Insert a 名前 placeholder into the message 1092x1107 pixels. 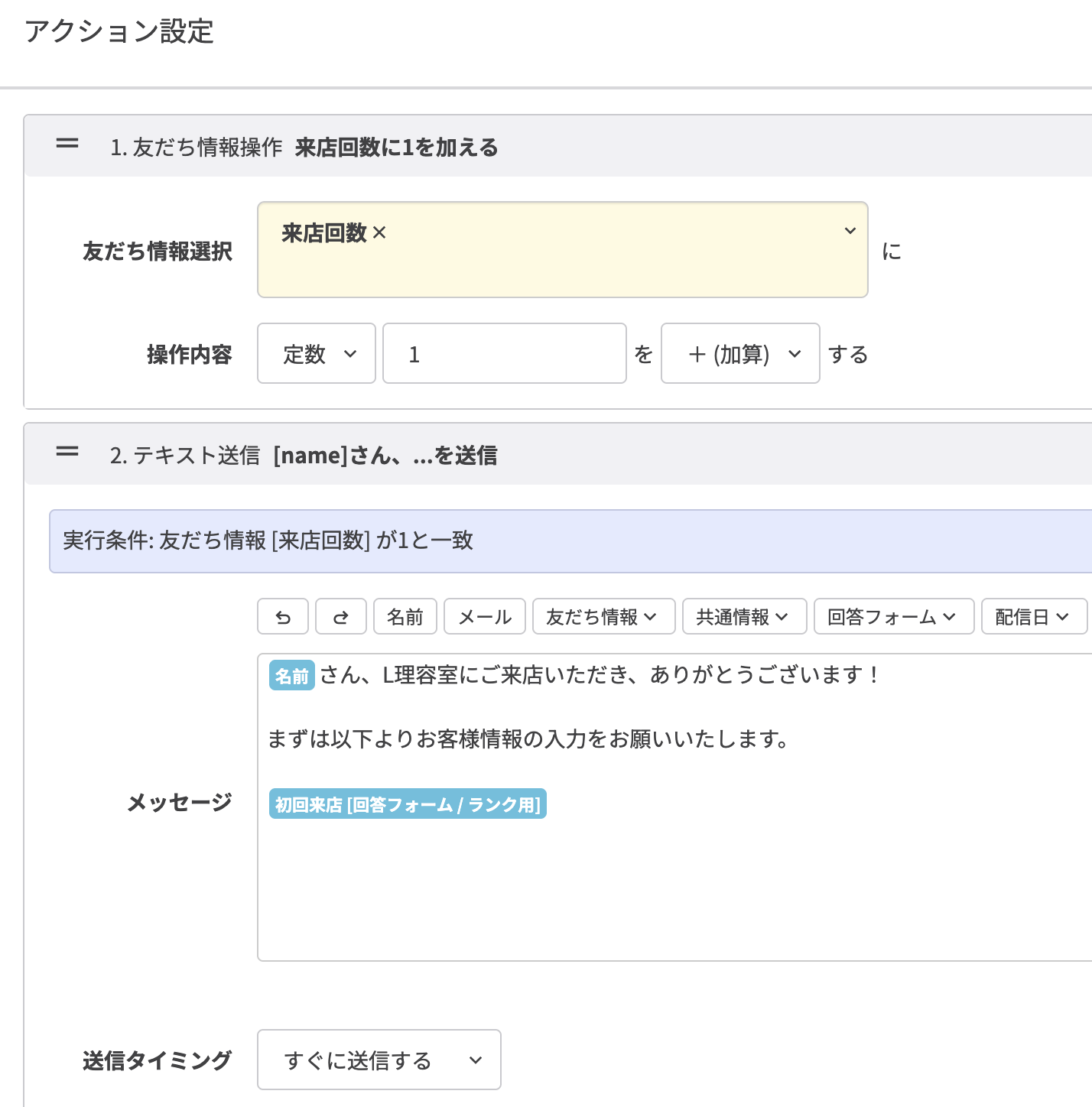click(x=405, y=616)
